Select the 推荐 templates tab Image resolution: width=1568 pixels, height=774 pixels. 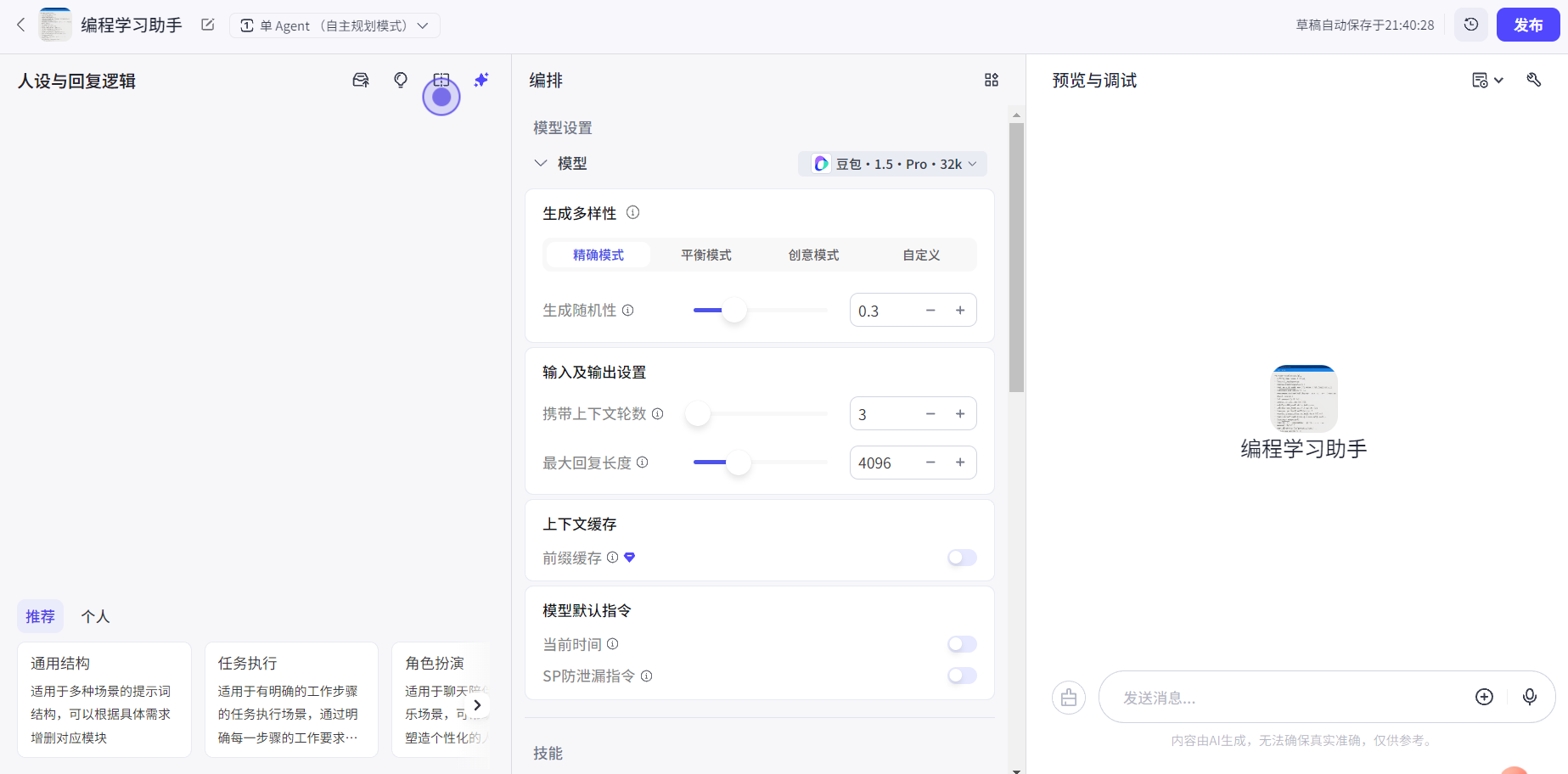pos(40,616)
